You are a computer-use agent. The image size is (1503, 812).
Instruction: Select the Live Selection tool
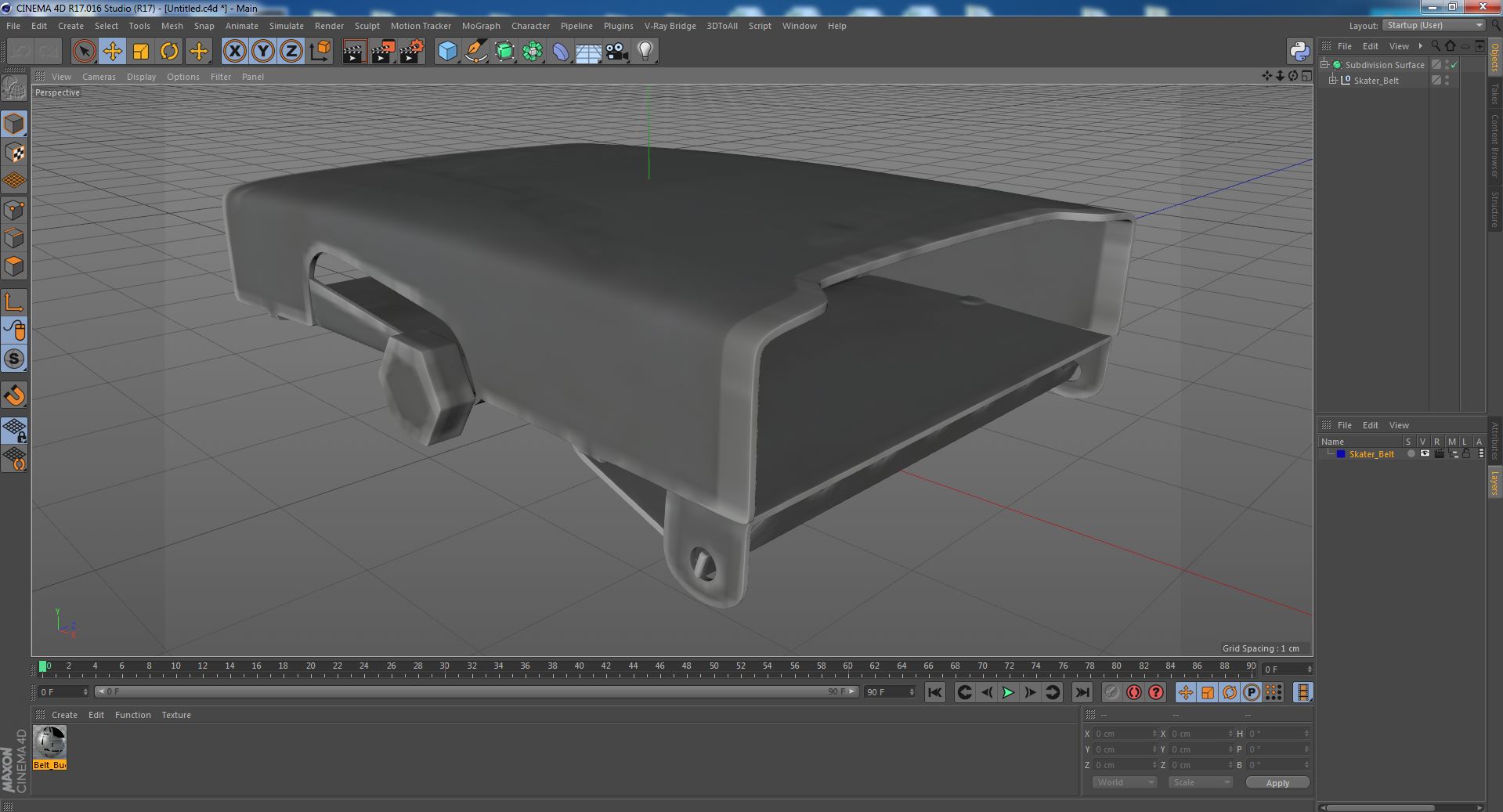(84, 52)
